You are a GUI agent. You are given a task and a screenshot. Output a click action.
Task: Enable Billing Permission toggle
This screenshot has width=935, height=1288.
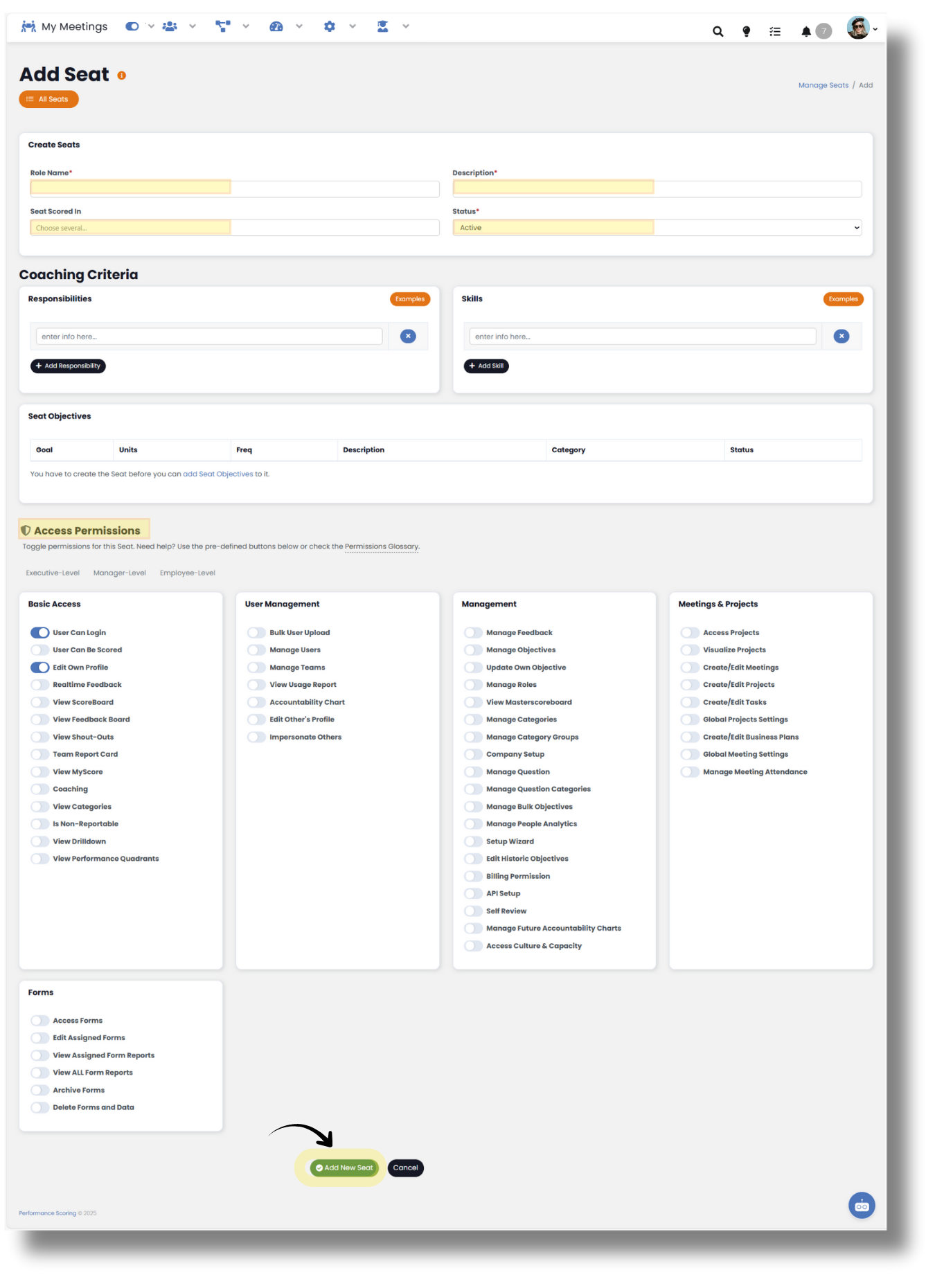click(473, 877)
